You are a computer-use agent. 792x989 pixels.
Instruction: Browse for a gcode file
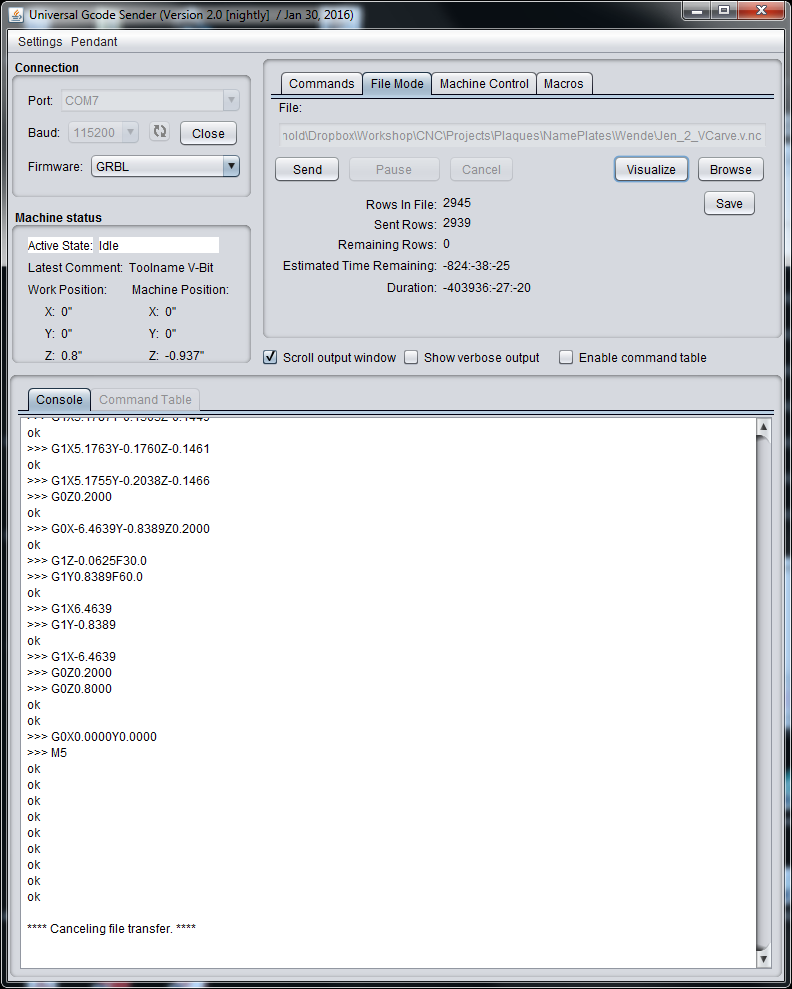pyautogui.click(x=730, y=169)
